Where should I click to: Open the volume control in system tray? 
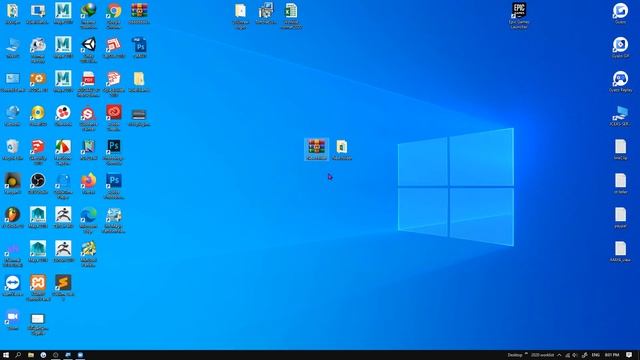pos(575,355)
